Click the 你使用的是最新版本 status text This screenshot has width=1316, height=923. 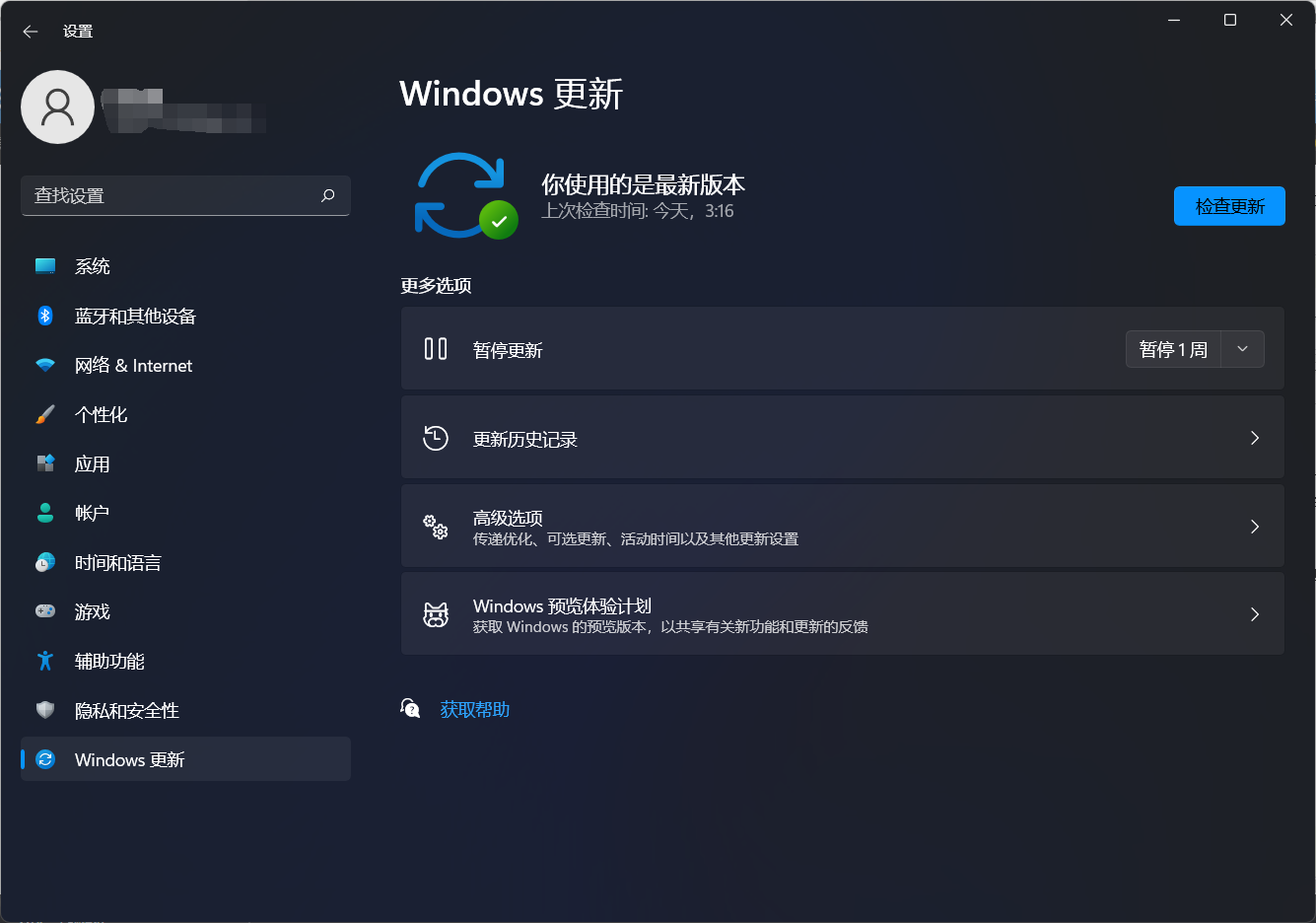[x=643, y=184]
